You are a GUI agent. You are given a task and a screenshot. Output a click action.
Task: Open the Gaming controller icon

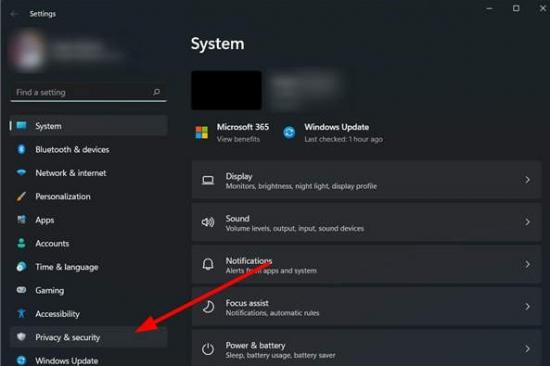pos(21,290)
